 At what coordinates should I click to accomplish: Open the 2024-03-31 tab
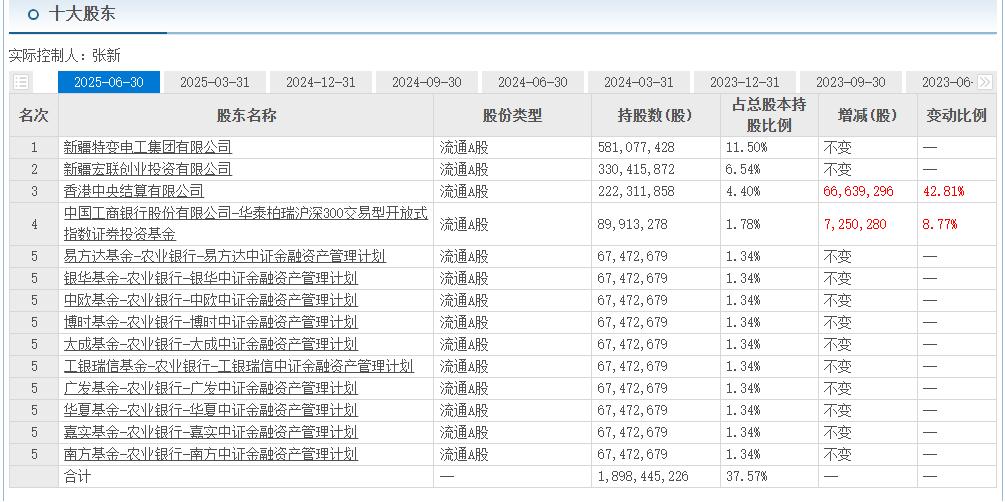pyautogui.click(x=639, y=82)
